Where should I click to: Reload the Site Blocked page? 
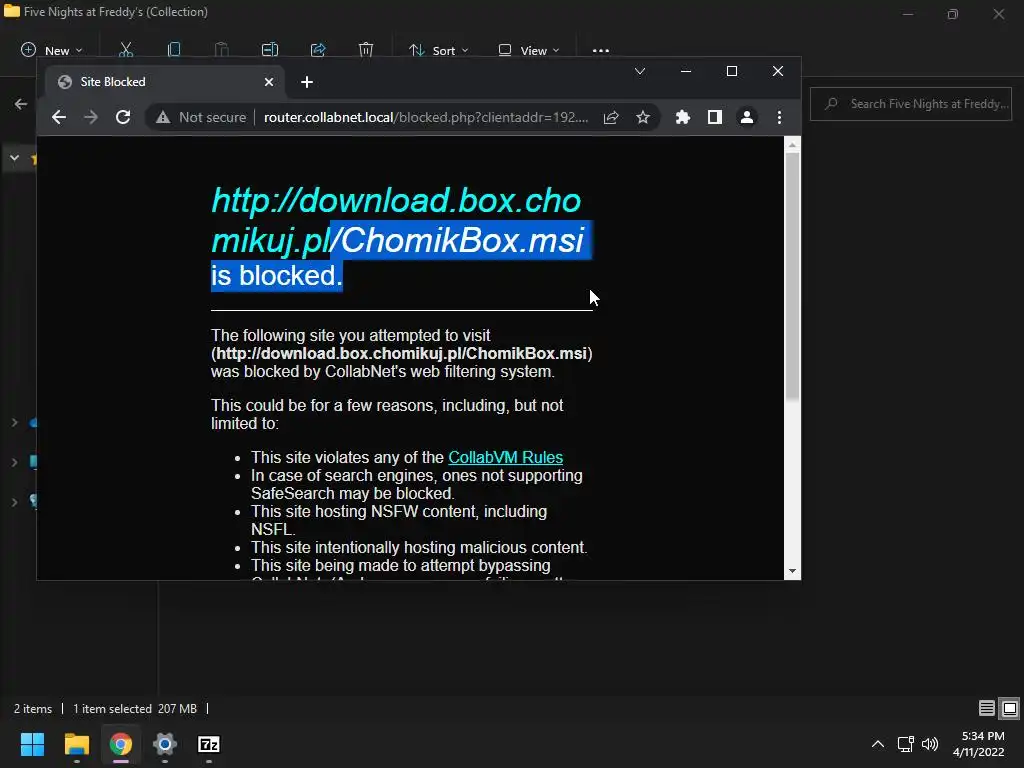coord(123,118)
